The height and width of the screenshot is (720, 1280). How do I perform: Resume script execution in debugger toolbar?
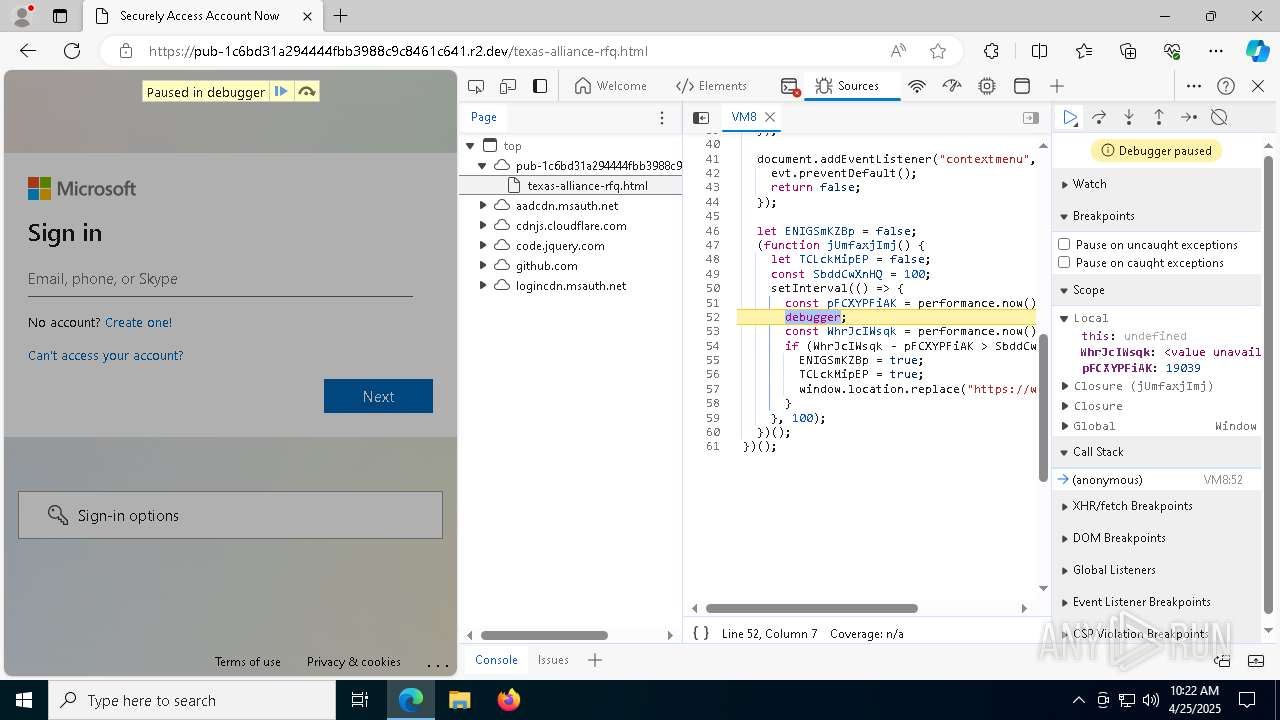[1070, 117]
